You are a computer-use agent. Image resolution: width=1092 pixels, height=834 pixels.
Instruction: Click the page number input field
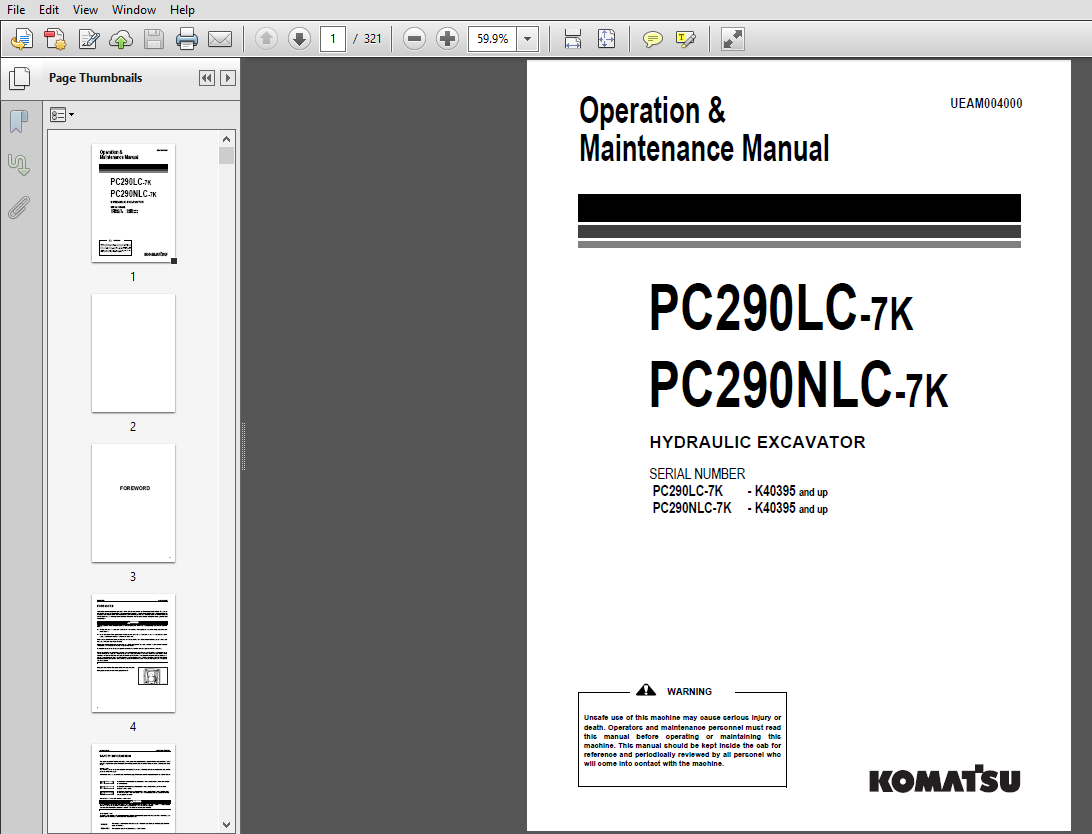point(333,39)
